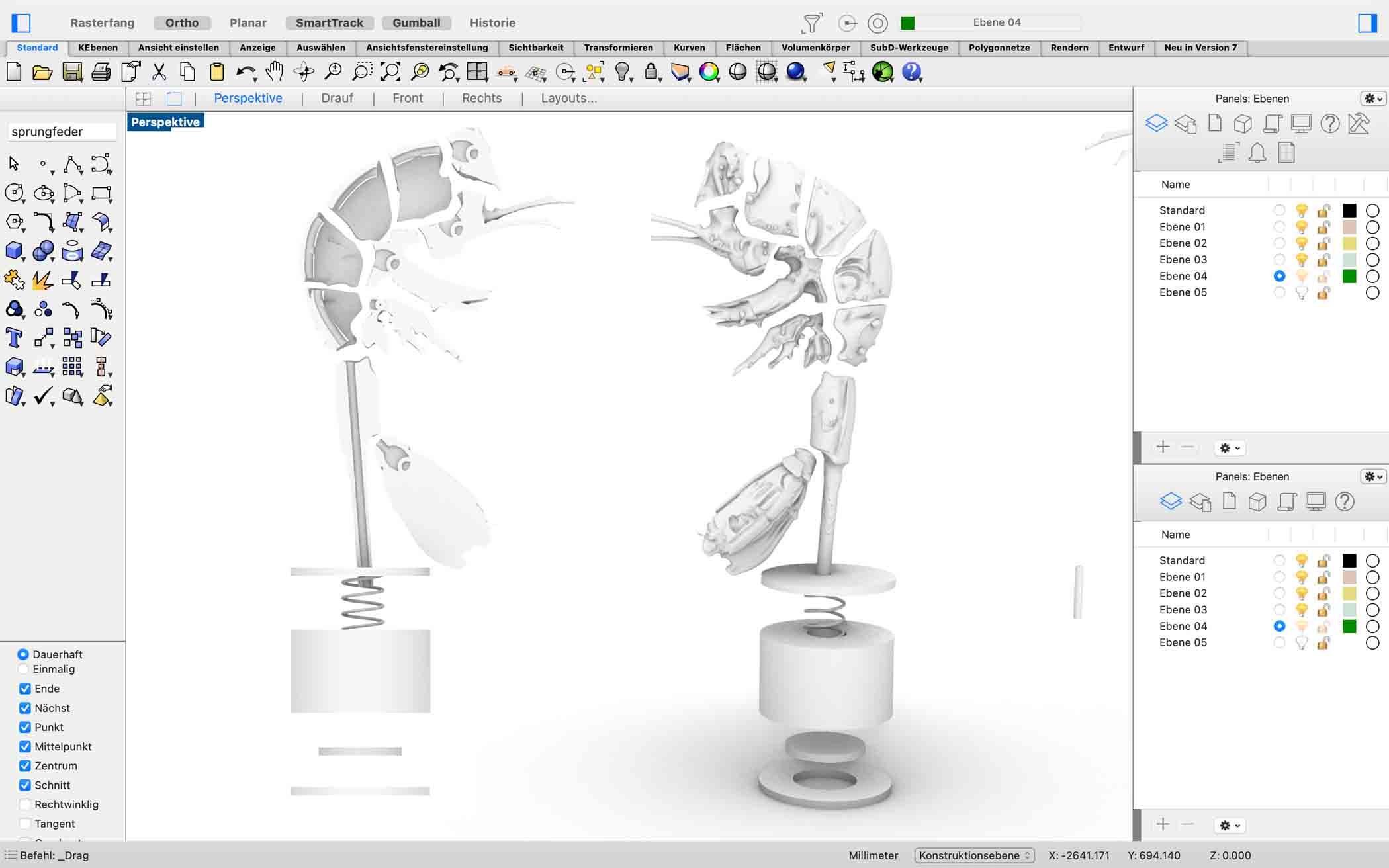This screenshot has width=1389, height=868.
Task: Click the Undo arrow icon
Action: pyautogui.click(x=246, y=71)
